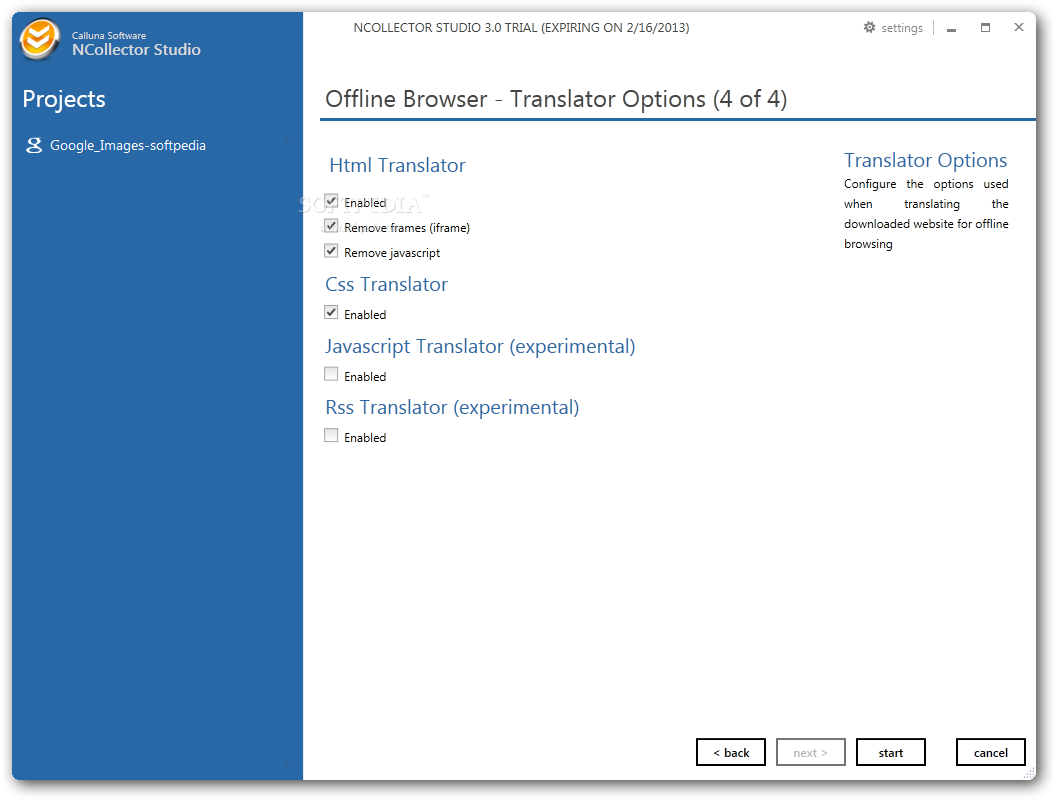Toggle Remove frames (iframe) checkbox

coord(331,226)
